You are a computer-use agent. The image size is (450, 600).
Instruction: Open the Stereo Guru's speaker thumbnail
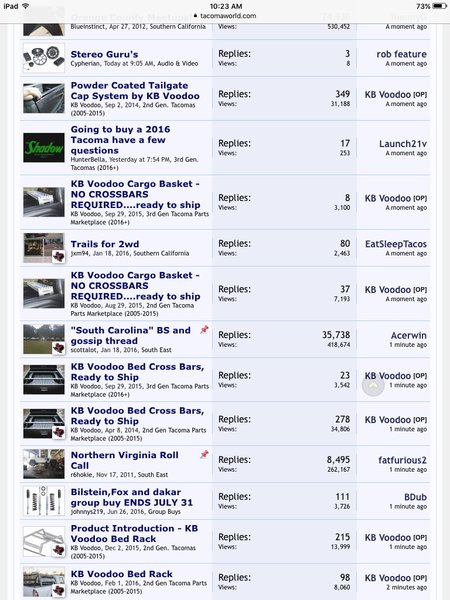click(x=44, y=58)
